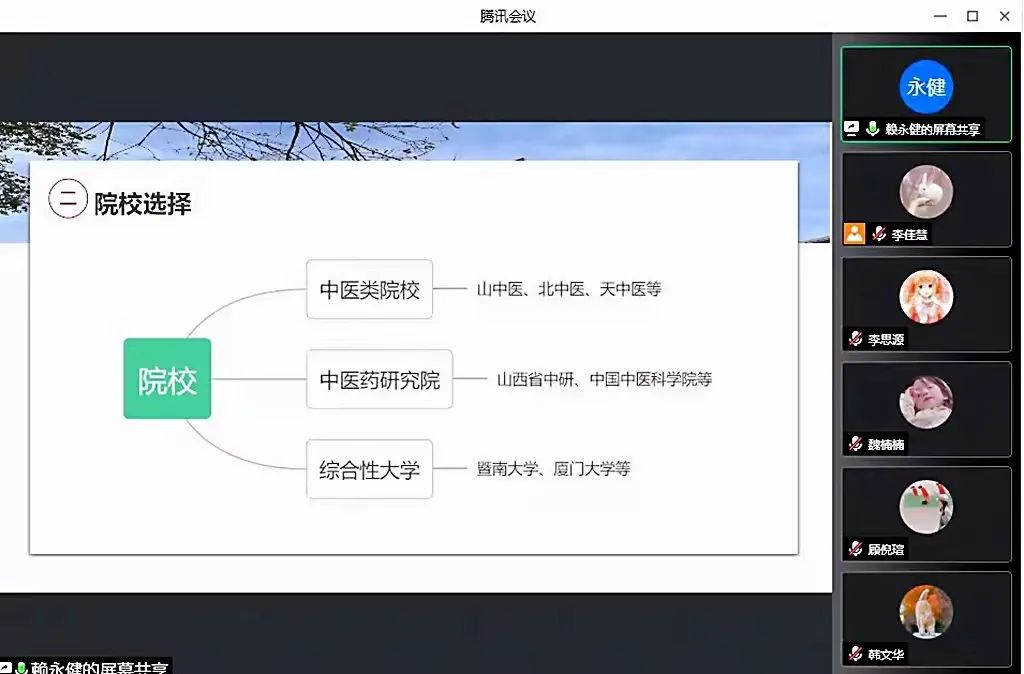Select 魏楠楠's profile picture

(x=926, y=402)
